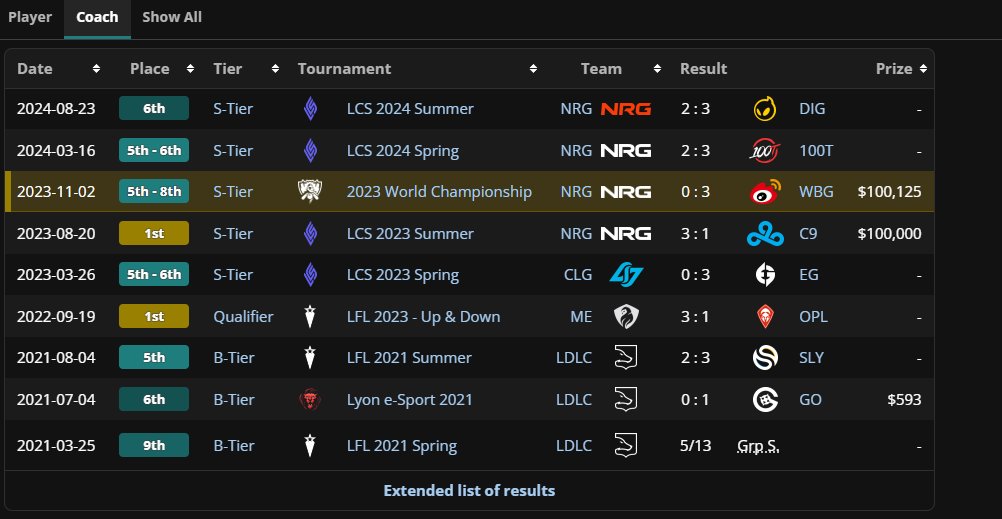Click the Worlds trophy tournament icon
The image size is (1002, 519).
310,192
